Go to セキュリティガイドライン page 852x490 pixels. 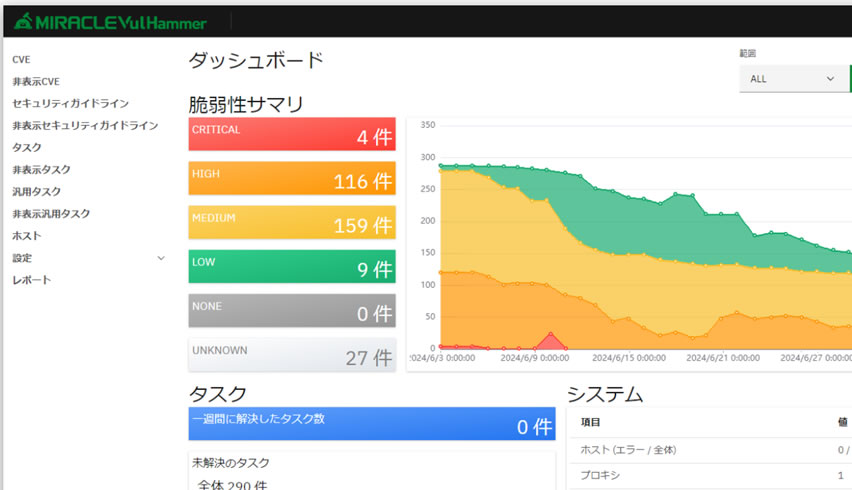[70, 104]
